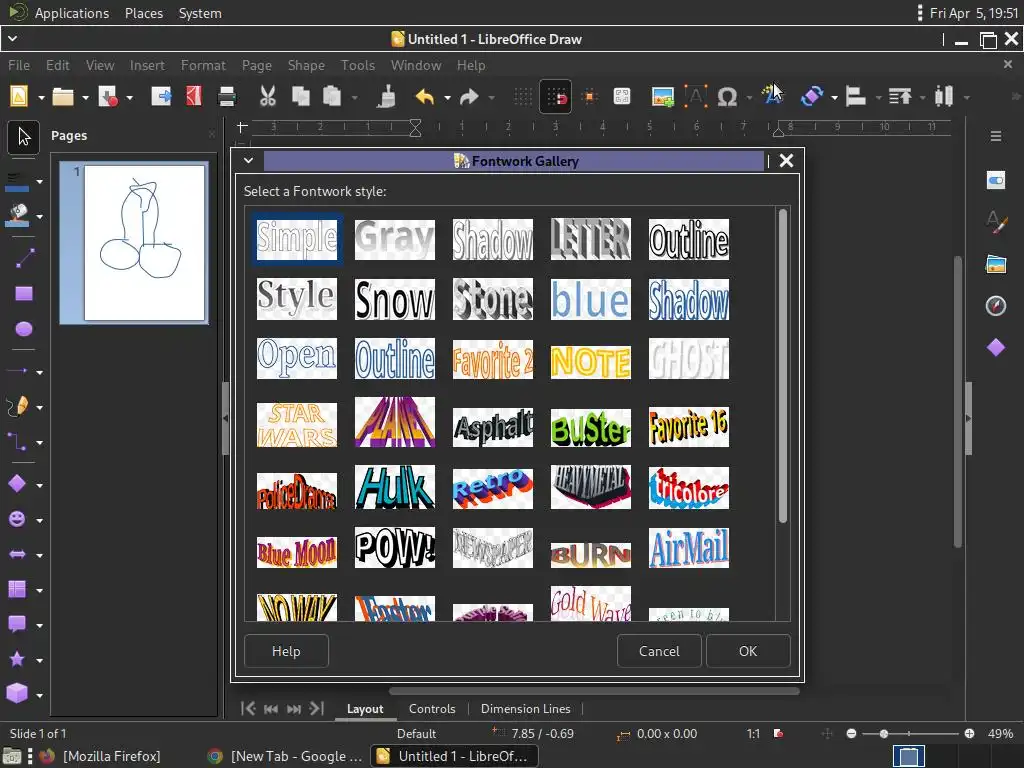Click the Special Character omega icon

pos(727,97)
